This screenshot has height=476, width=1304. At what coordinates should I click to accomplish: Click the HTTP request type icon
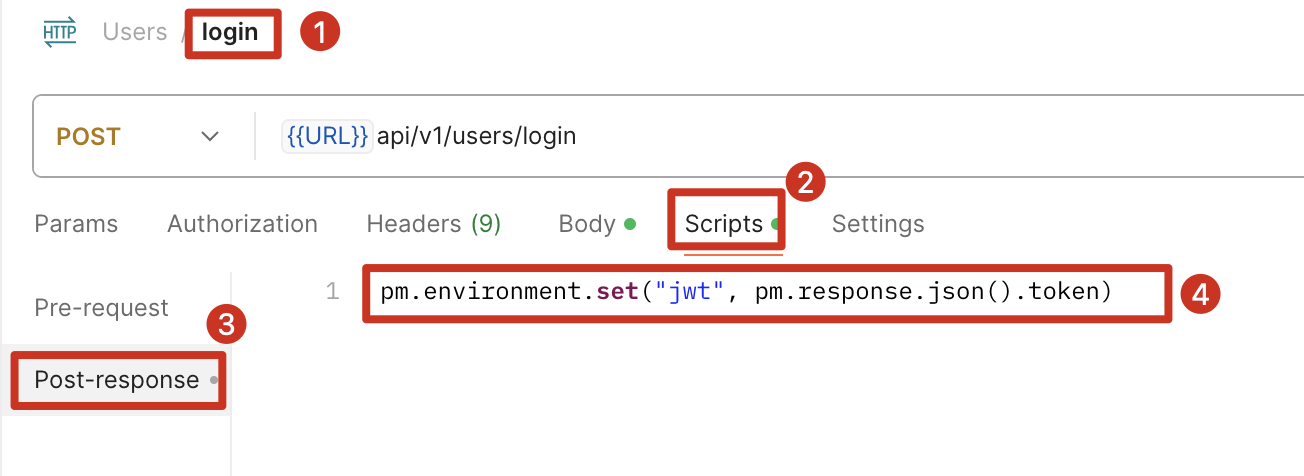[x=59, y=32]
